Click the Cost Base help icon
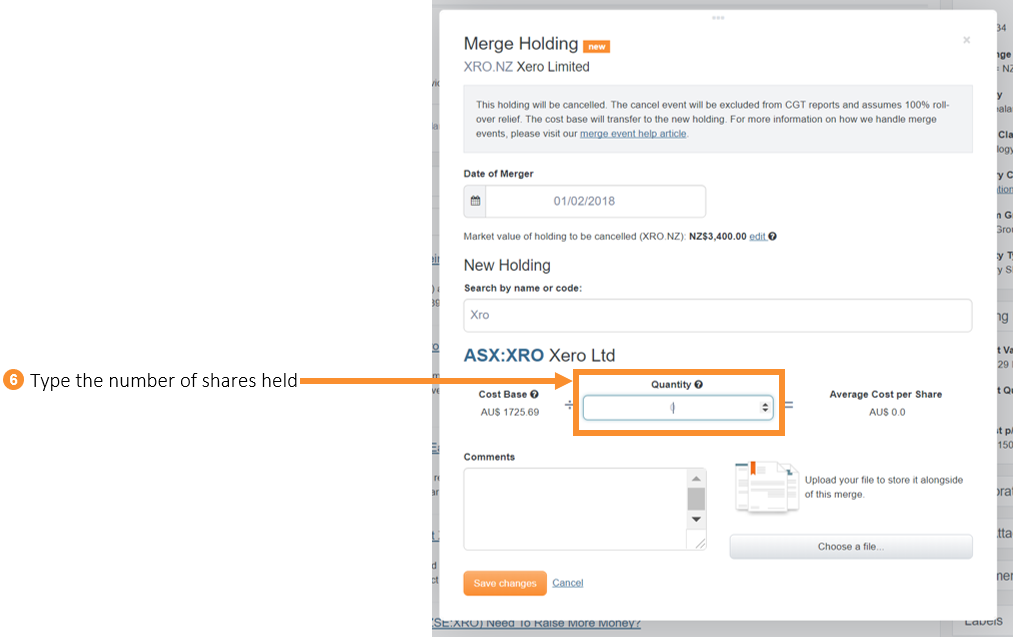1013x637 pixels. pos(535,394)
